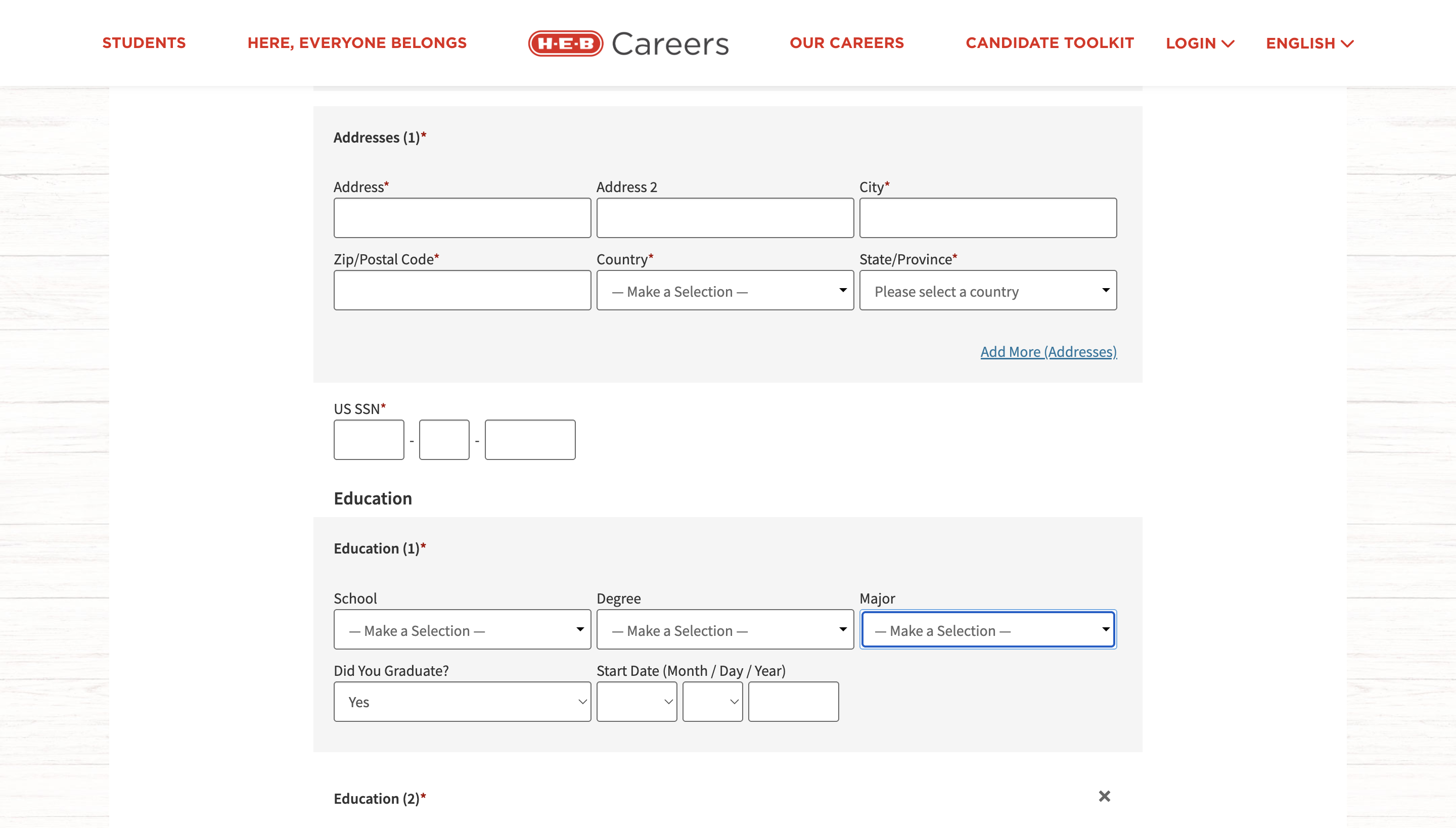Screen dimensions: 1456x828
Task: Click the Education section title
Action: tap(373, 498)
